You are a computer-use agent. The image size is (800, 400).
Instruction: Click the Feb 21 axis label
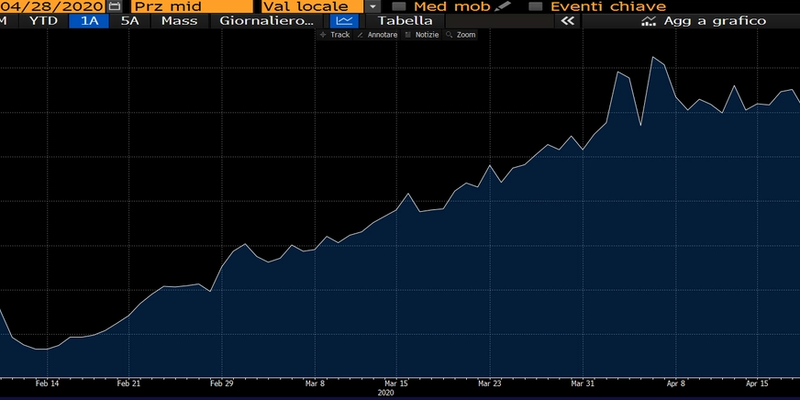click(129, 384)
